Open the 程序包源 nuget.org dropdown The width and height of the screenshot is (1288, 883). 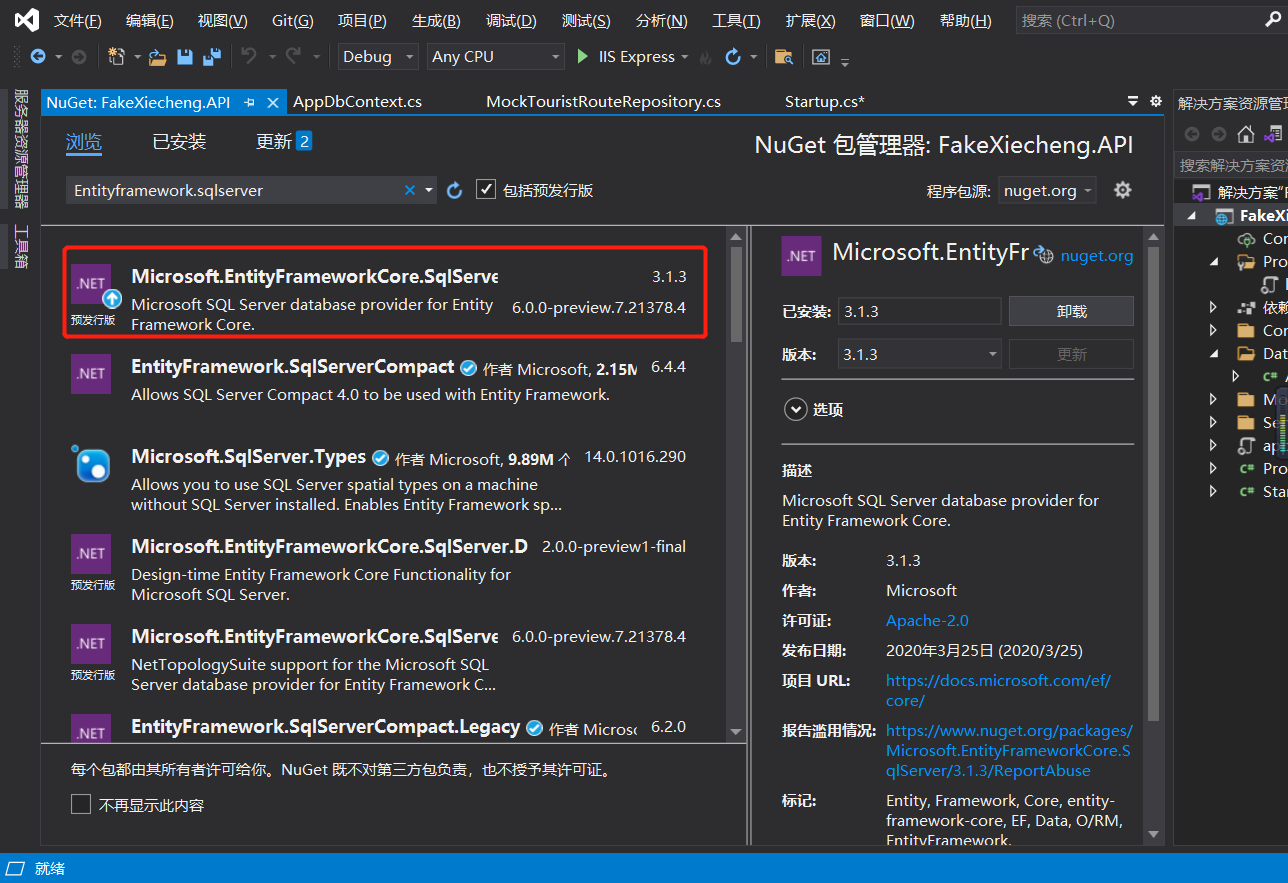(x=1047, y=190)
